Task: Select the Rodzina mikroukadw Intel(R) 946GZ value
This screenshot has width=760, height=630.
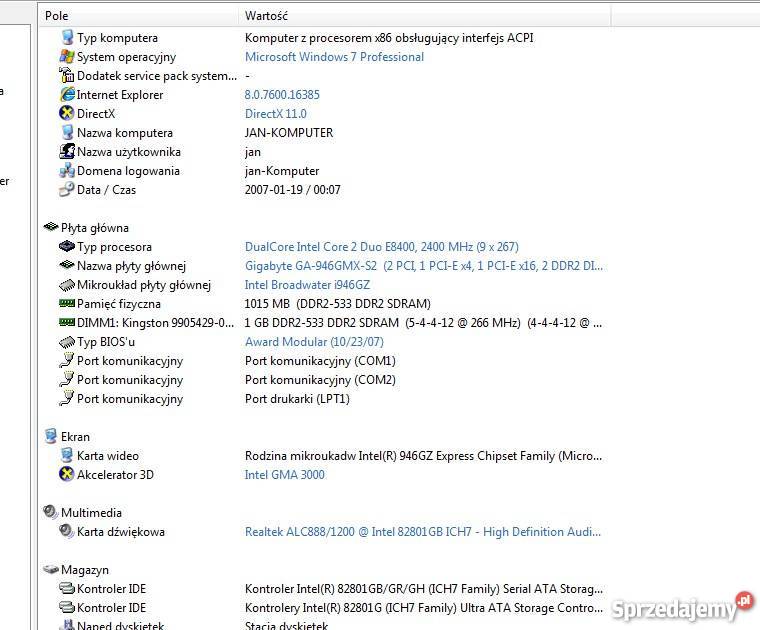Action: [x=423, y=456]
